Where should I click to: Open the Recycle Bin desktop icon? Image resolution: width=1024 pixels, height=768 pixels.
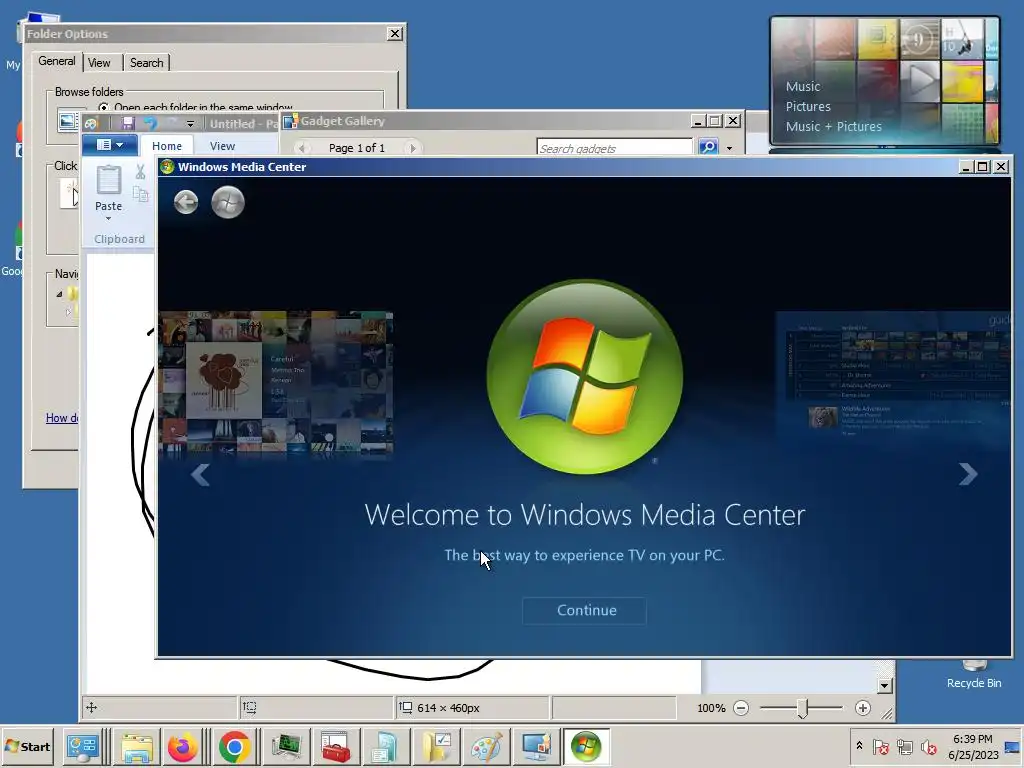(974, 673)
